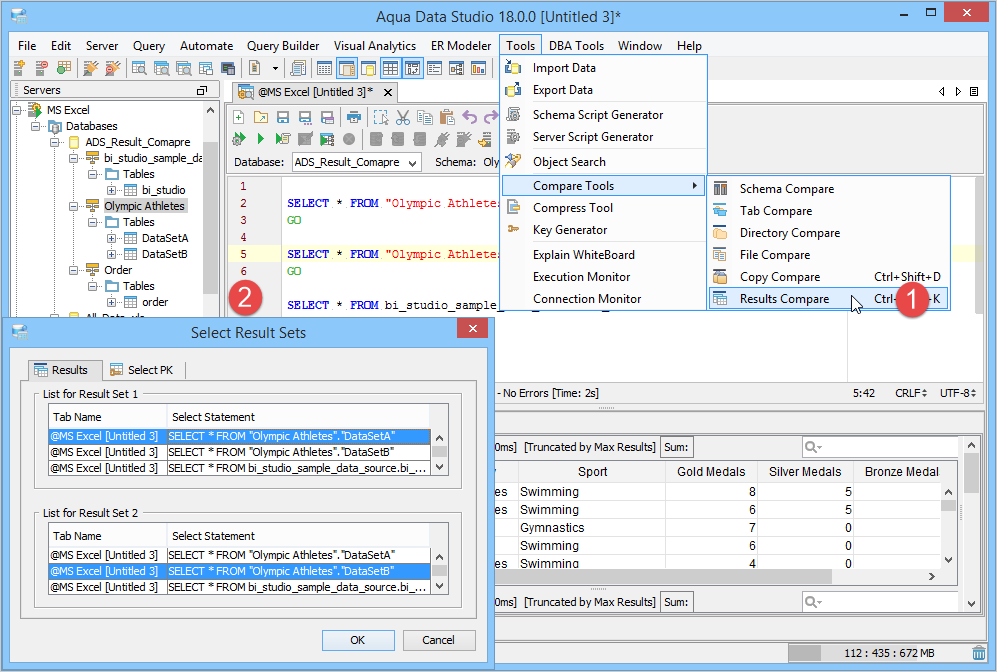The width and height of the screenshot is (997, 672).
Task: Select DataSetA row in List for Result Set 2
Action: coord(240,555)
